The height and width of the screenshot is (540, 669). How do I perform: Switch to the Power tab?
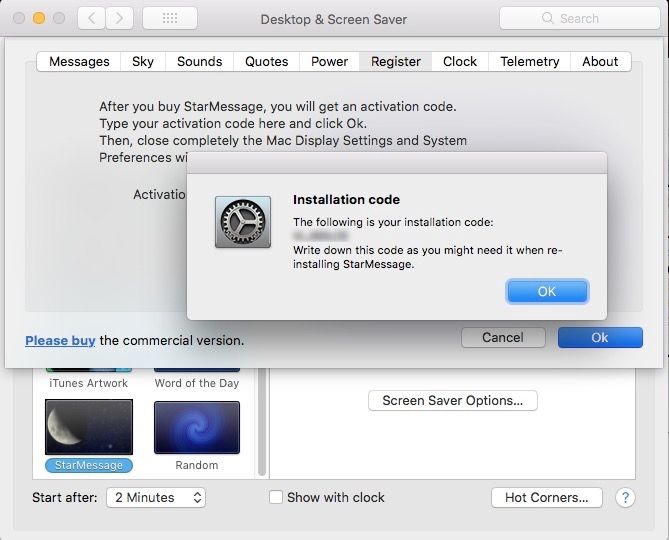coord(329,61)
